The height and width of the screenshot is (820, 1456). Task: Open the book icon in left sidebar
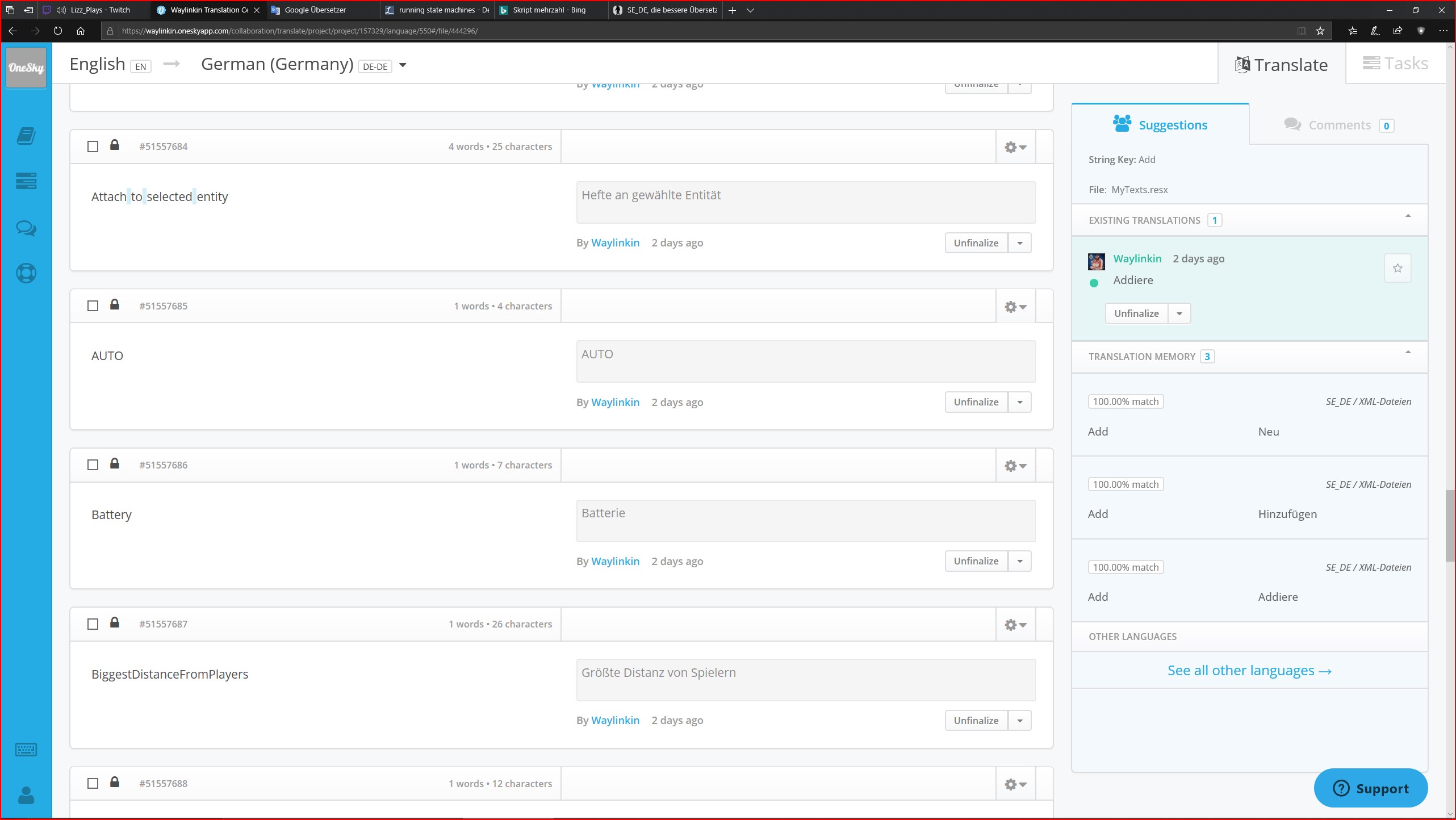(x=26, y=136)
